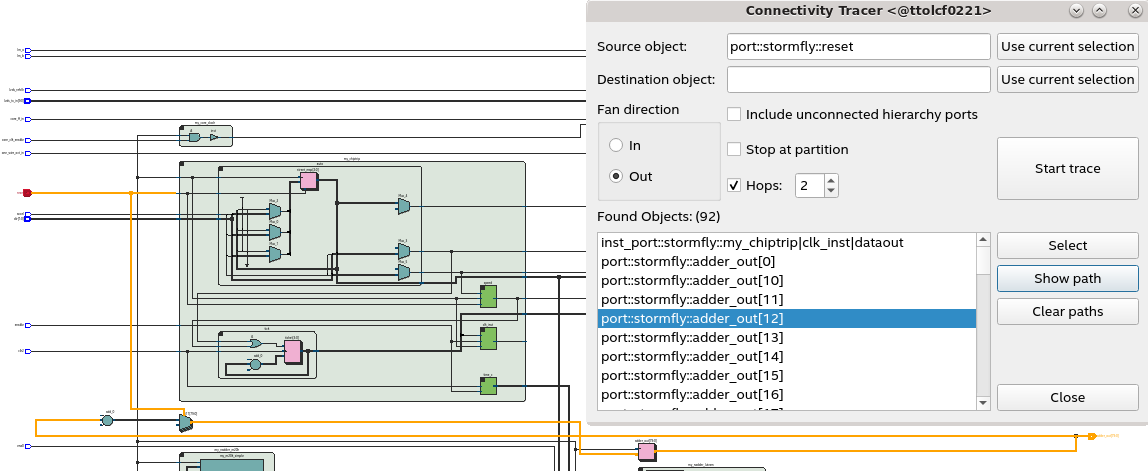
Task: Click the green speed block in my_chiptrip
Action: 488,296
